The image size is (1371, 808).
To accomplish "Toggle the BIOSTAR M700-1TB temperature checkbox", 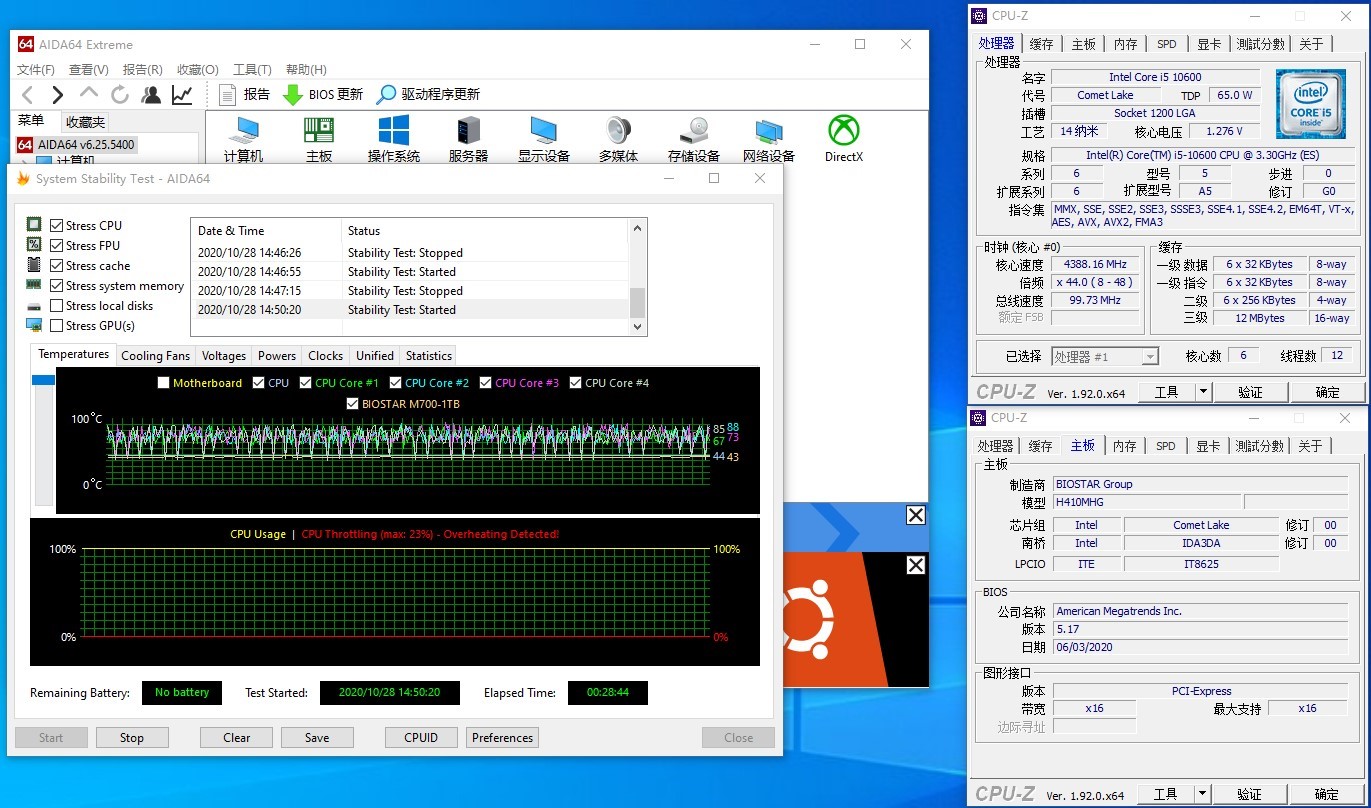I will pyautogui.click(x=352, y=404).
